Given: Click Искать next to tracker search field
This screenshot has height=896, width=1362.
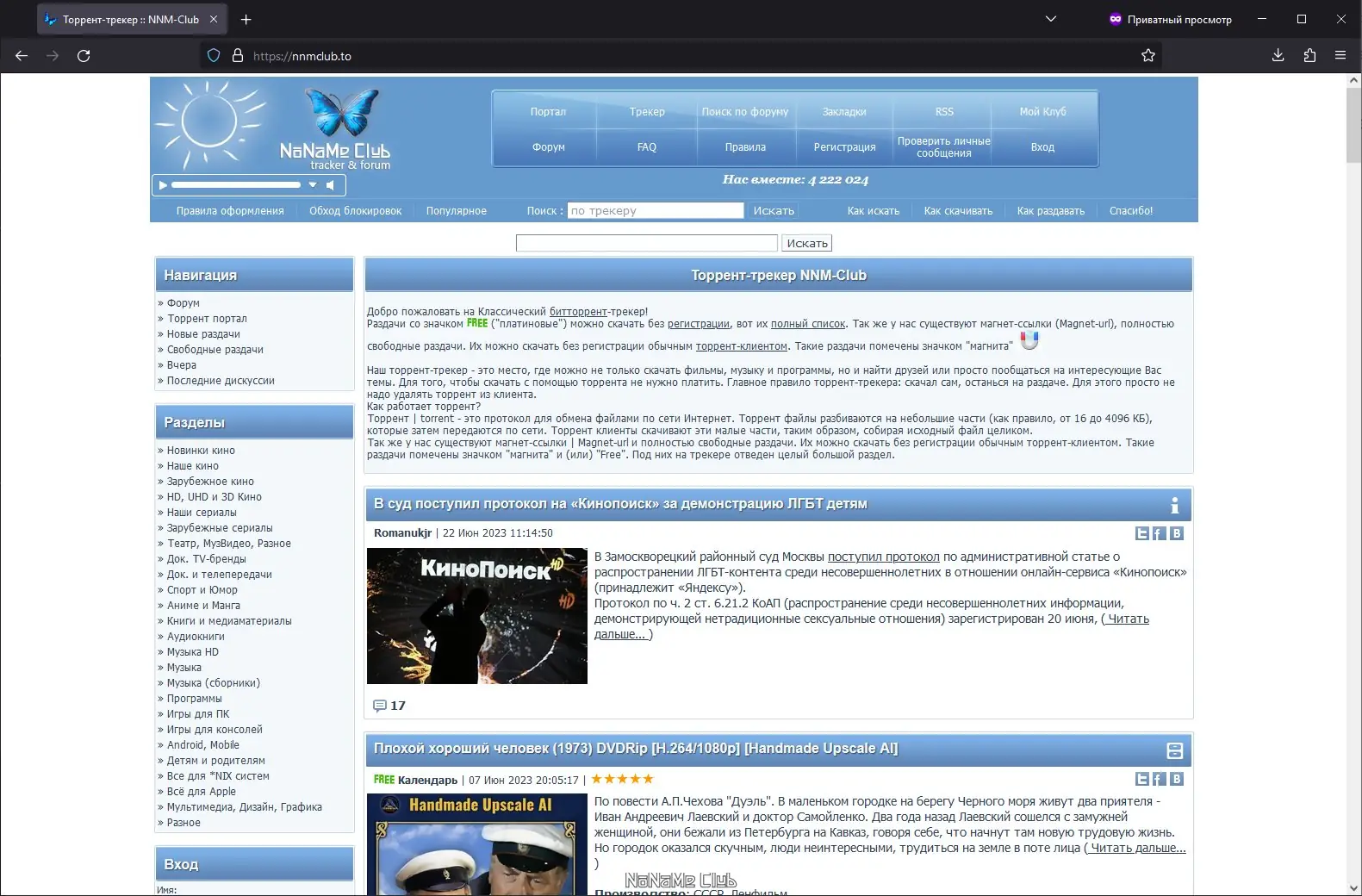Looking at the screenshot, I should click(x=774, y=210).
